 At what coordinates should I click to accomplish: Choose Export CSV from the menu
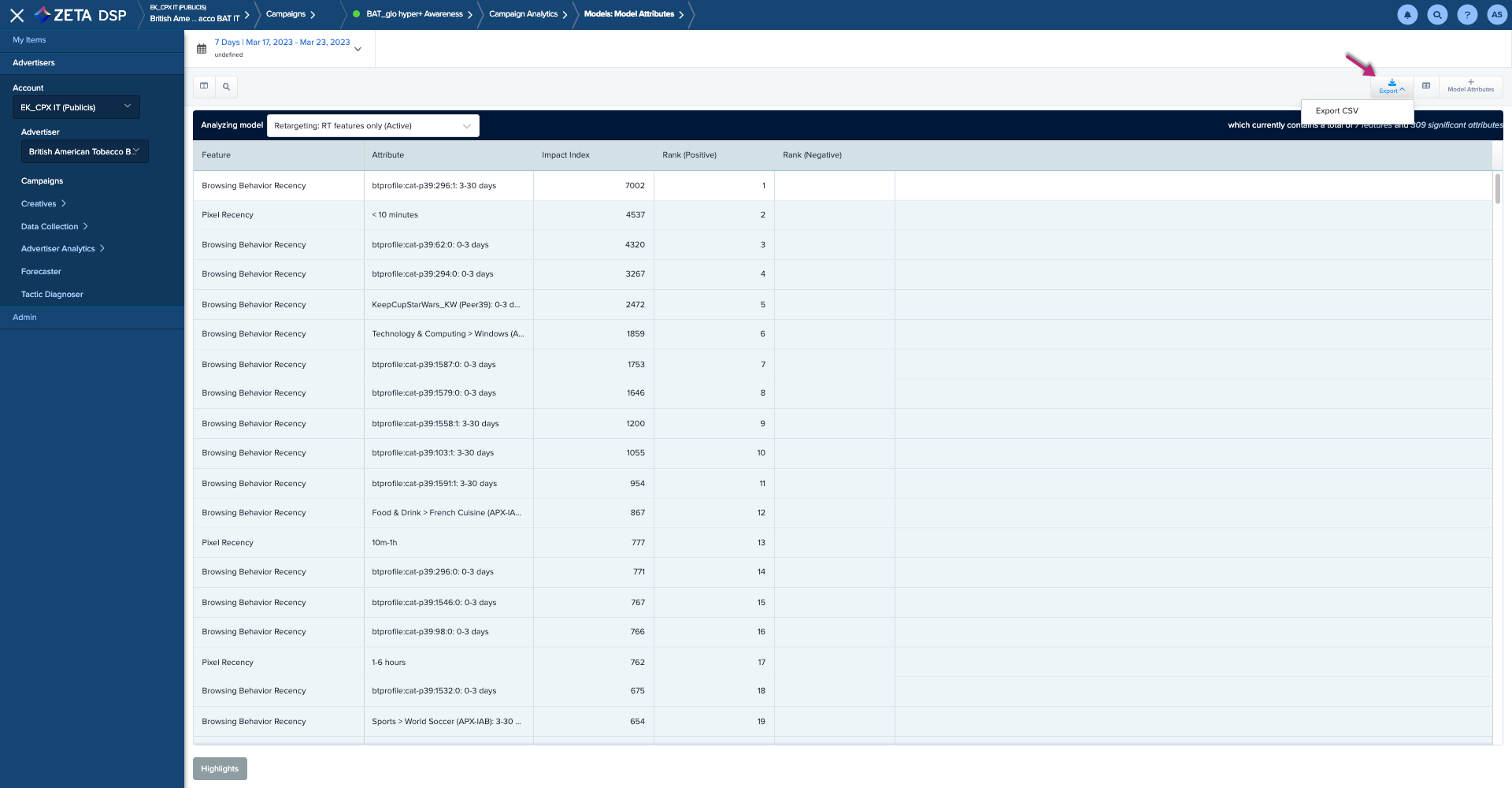click(x=1337, y=111)
